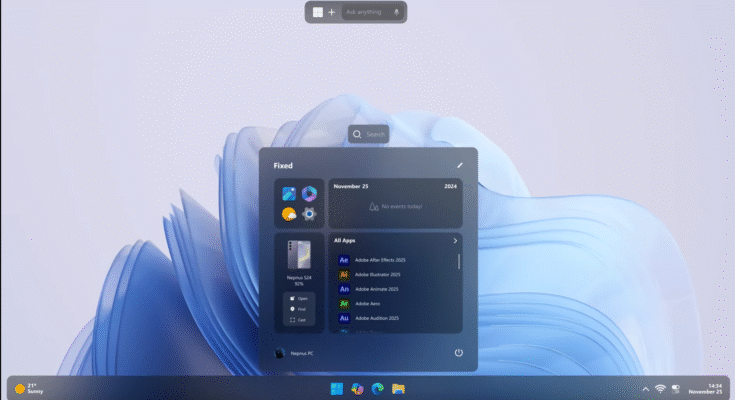Launch Adobe Animate 2025

368,289
